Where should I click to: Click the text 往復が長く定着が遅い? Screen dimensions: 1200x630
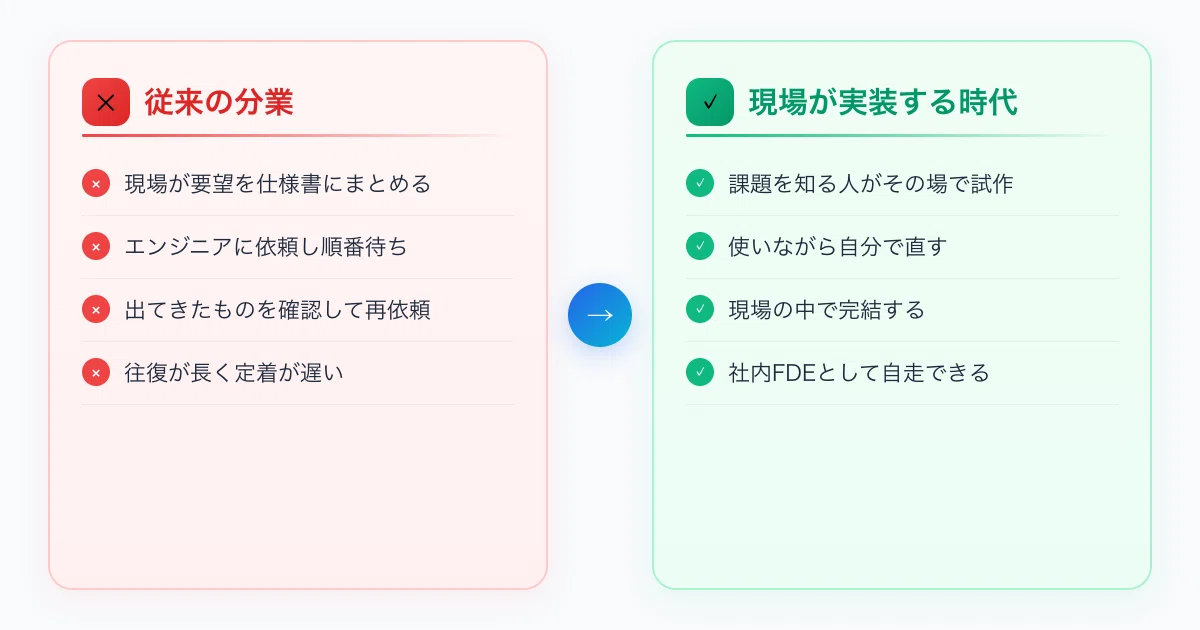(x=233, y=373)
